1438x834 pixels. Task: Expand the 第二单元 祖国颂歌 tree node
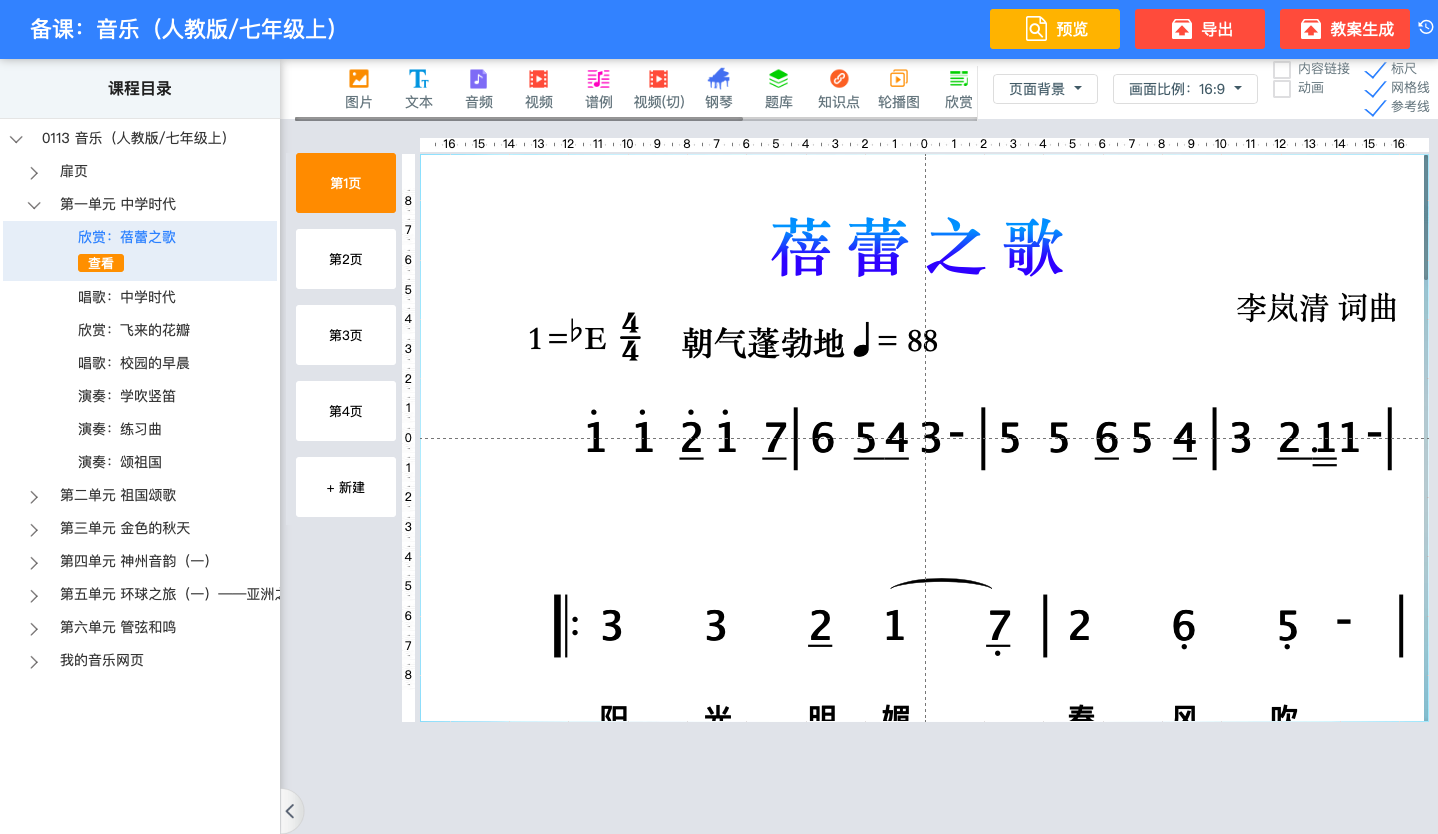coord(34,496)
